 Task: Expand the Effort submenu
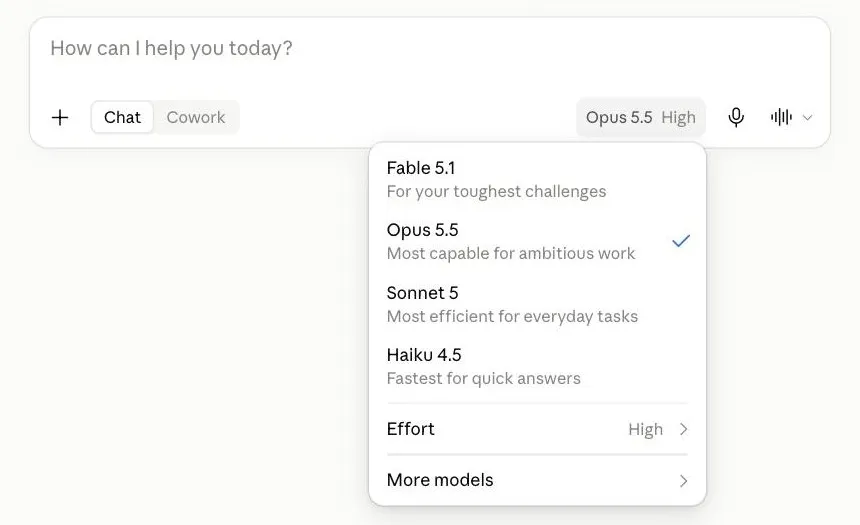coord(538,429)
